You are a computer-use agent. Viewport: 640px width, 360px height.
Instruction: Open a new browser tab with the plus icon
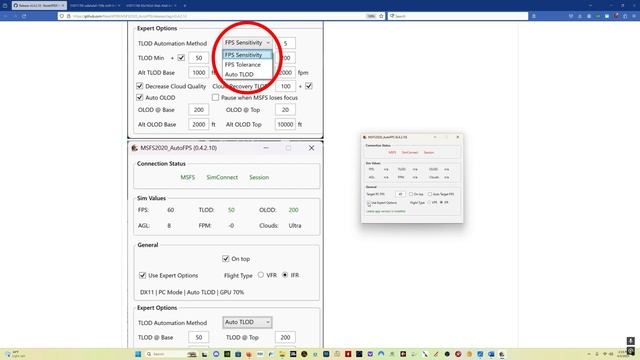pyautogui.click(x=184, y=6)
